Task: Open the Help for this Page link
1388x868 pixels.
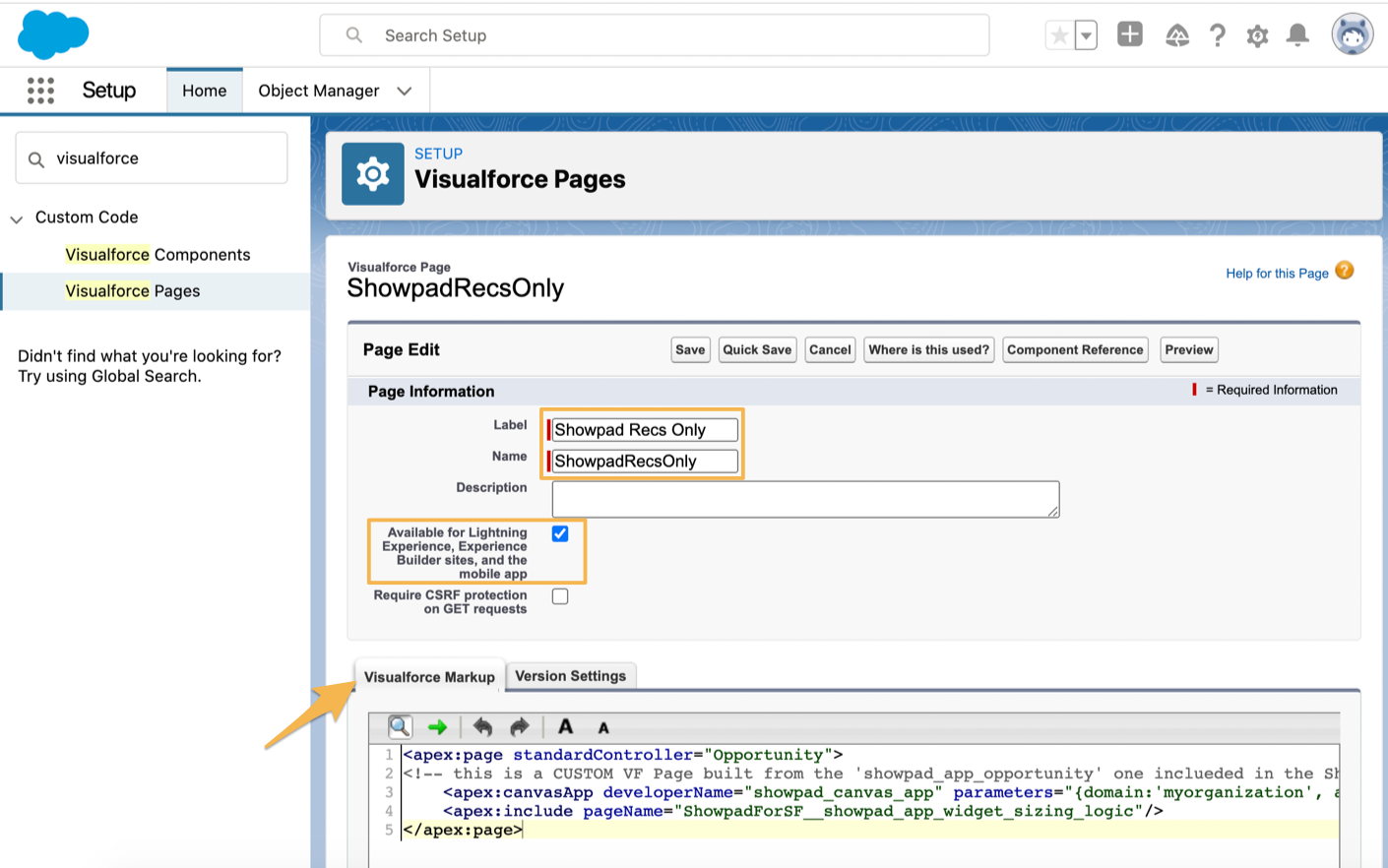Action: pyautogui.click(x=1276, y=274)
